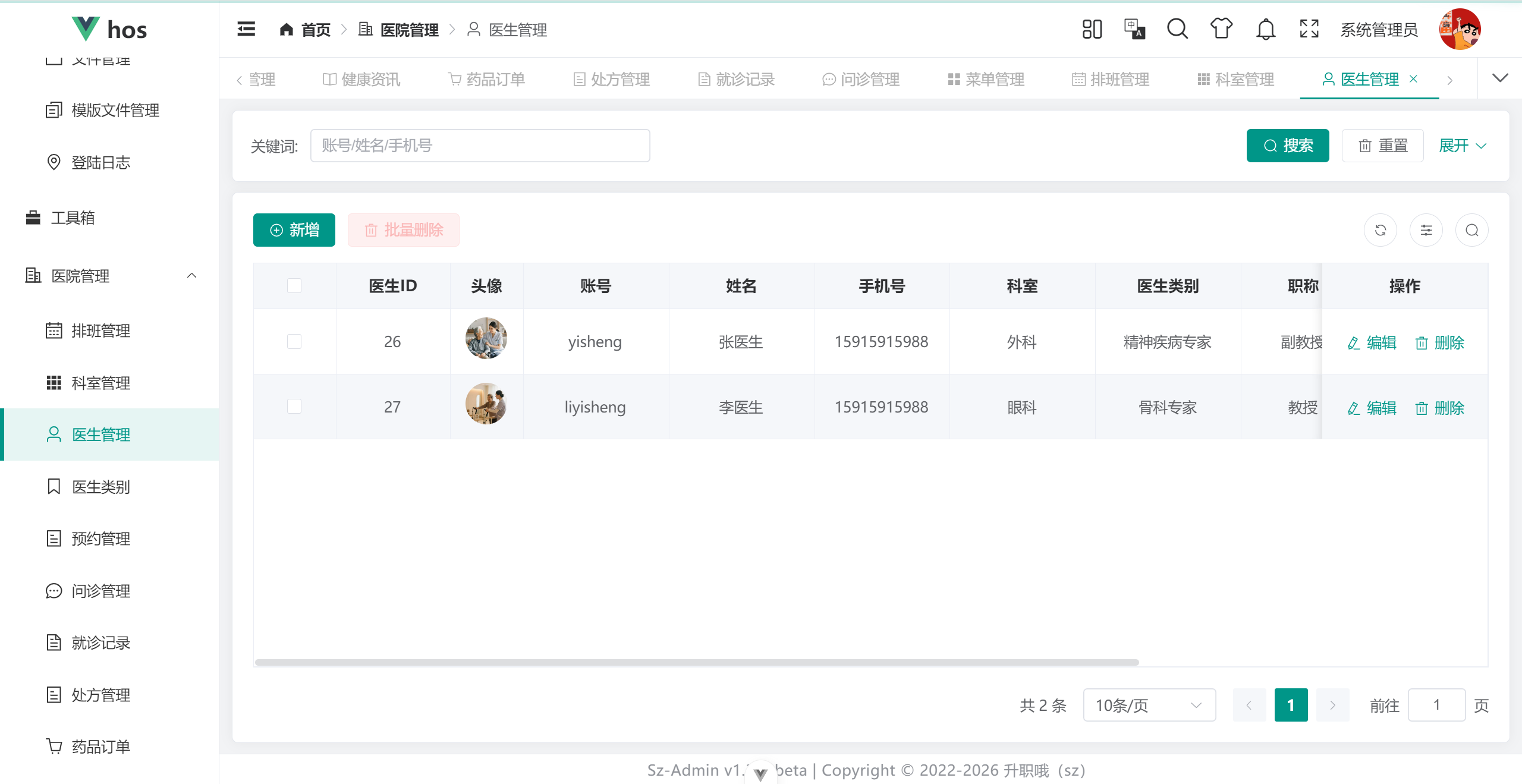1522x784 pixels.
Task: Click 编辑 for 张医生
Action: (1372, 342)
